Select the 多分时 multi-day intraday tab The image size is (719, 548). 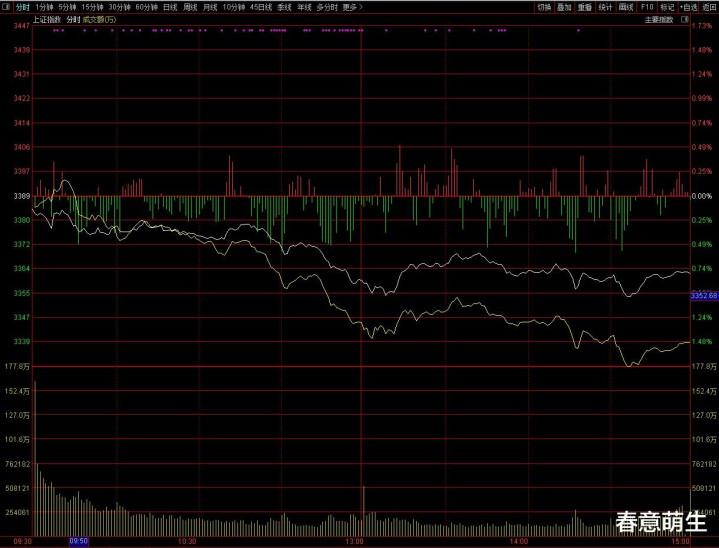point(327,7)
